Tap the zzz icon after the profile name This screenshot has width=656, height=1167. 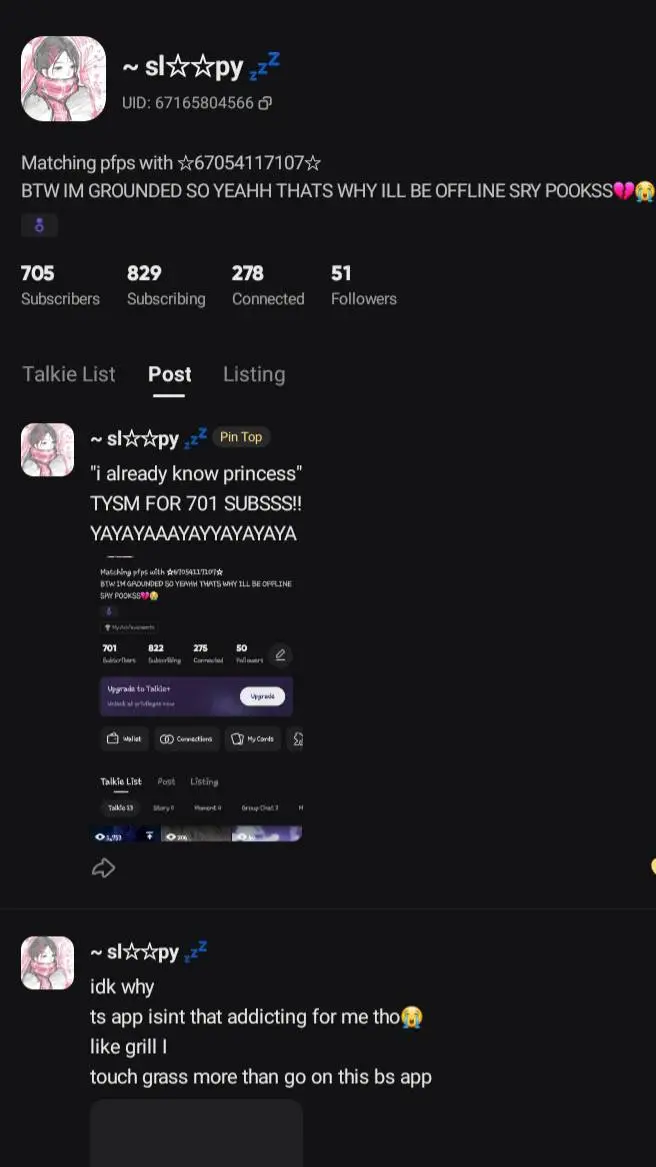[266, 65]
